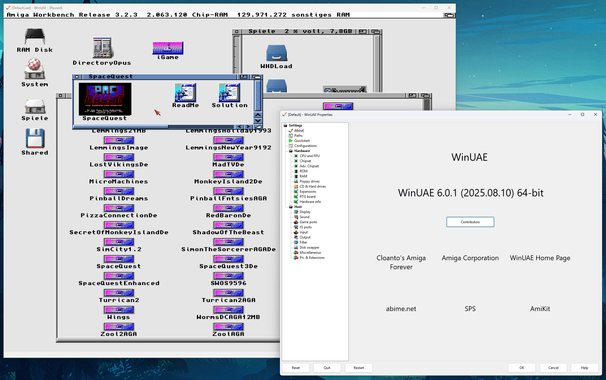Open the Paths settings page
Viewport: 606px width, 380px height.
pyautogui.click(x=298, y=136)
